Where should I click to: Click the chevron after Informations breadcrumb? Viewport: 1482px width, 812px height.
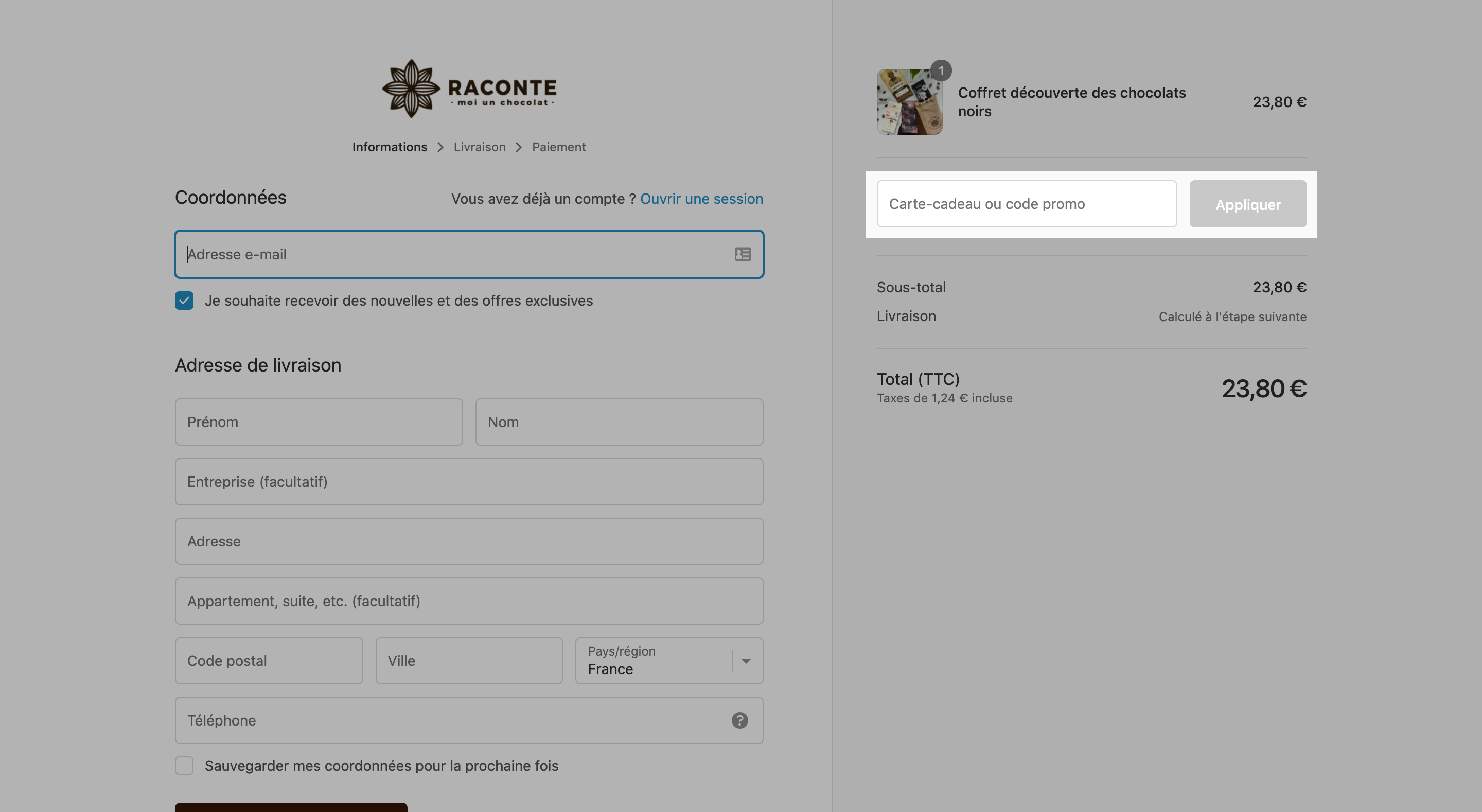440,147
